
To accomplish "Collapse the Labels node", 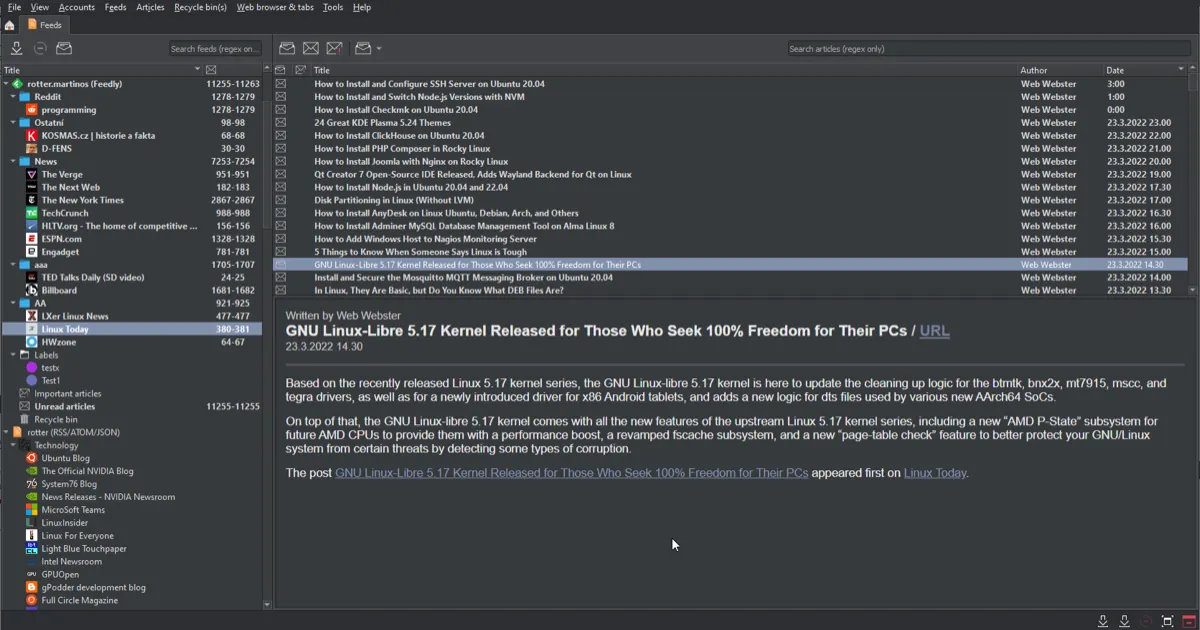I will tap(12, 355).
